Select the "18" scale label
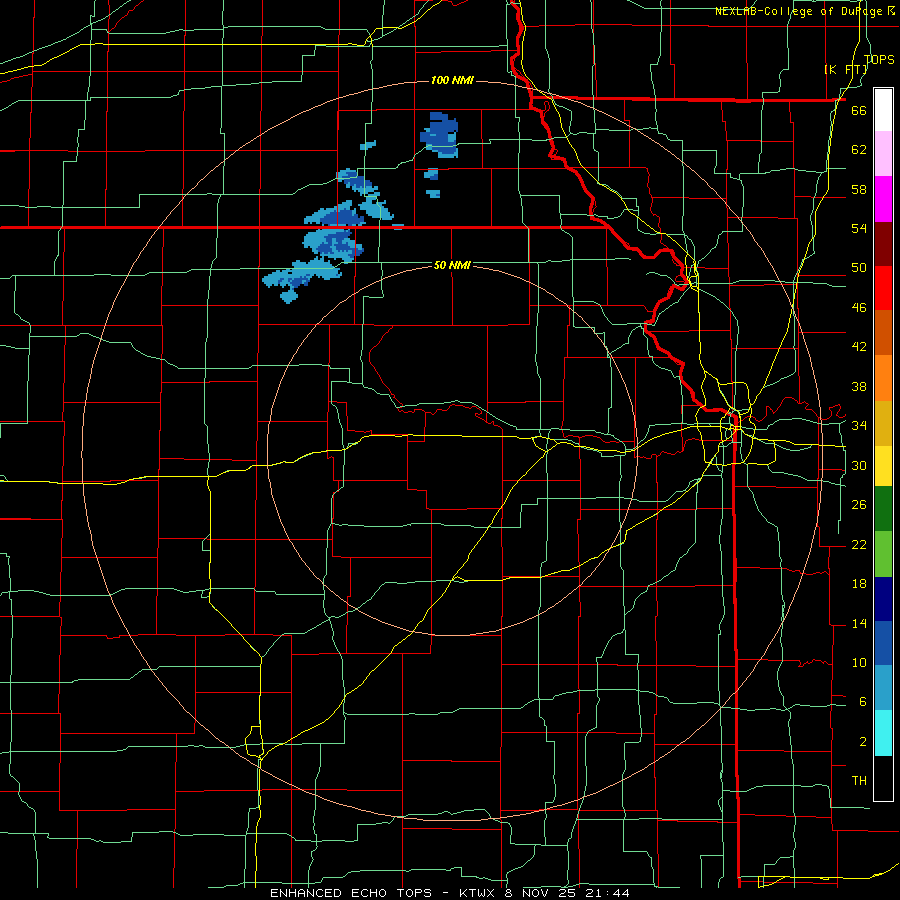The image size is (900, 900). 859,584
